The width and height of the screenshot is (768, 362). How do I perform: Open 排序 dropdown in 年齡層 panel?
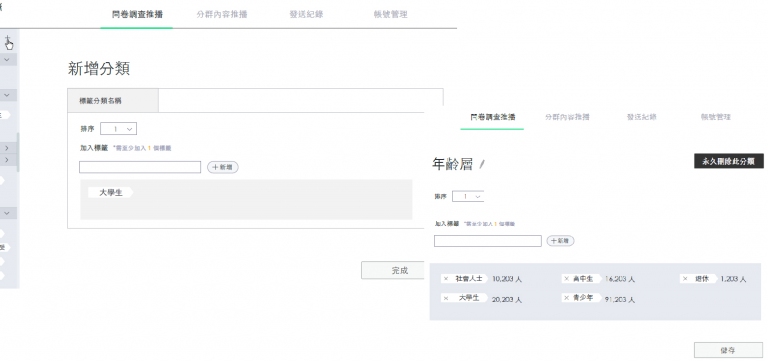(x=468, y=196)
